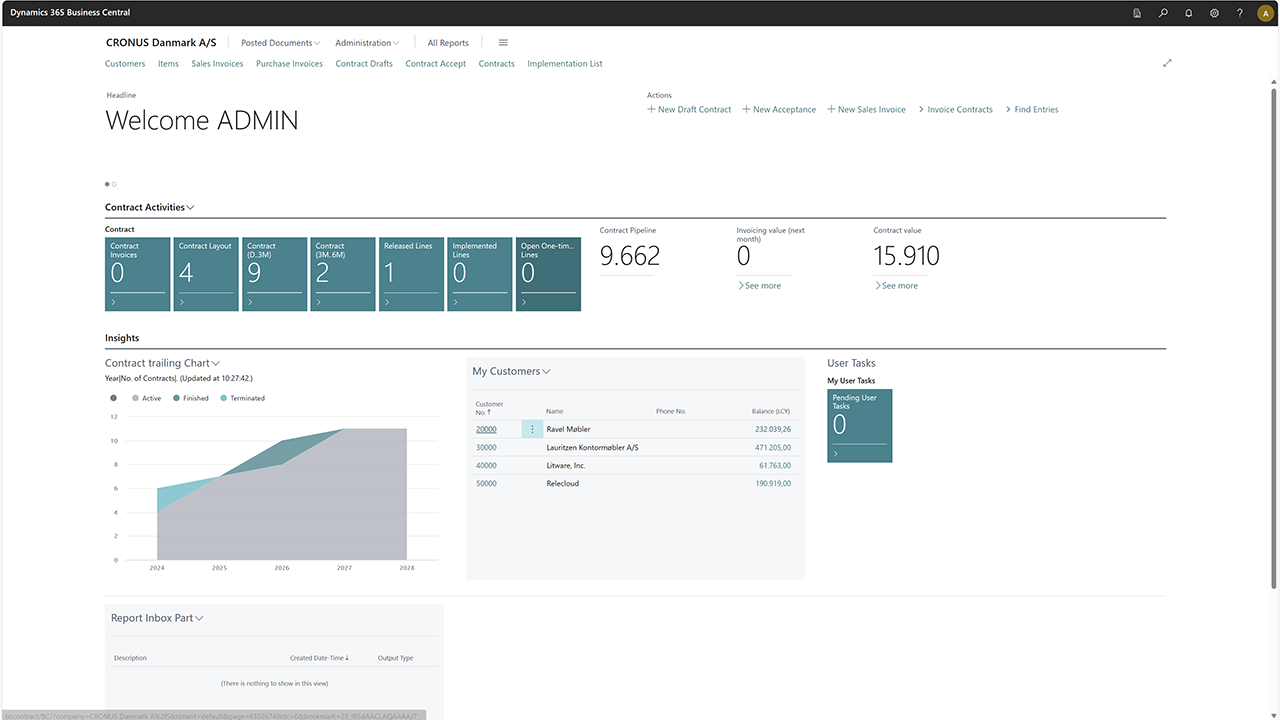Click the row options dots for customer 20000
The height and width of the screenshot is (720, 1280).
pyautogui.click(x=532, y=429)
